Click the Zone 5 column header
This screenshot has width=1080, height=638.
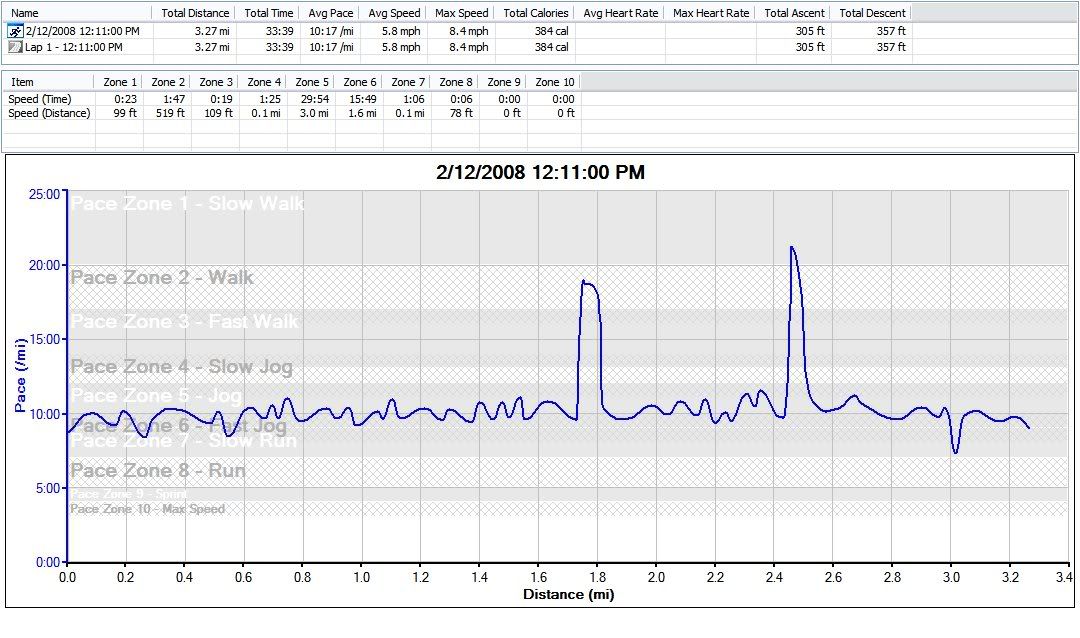[312, 82]
